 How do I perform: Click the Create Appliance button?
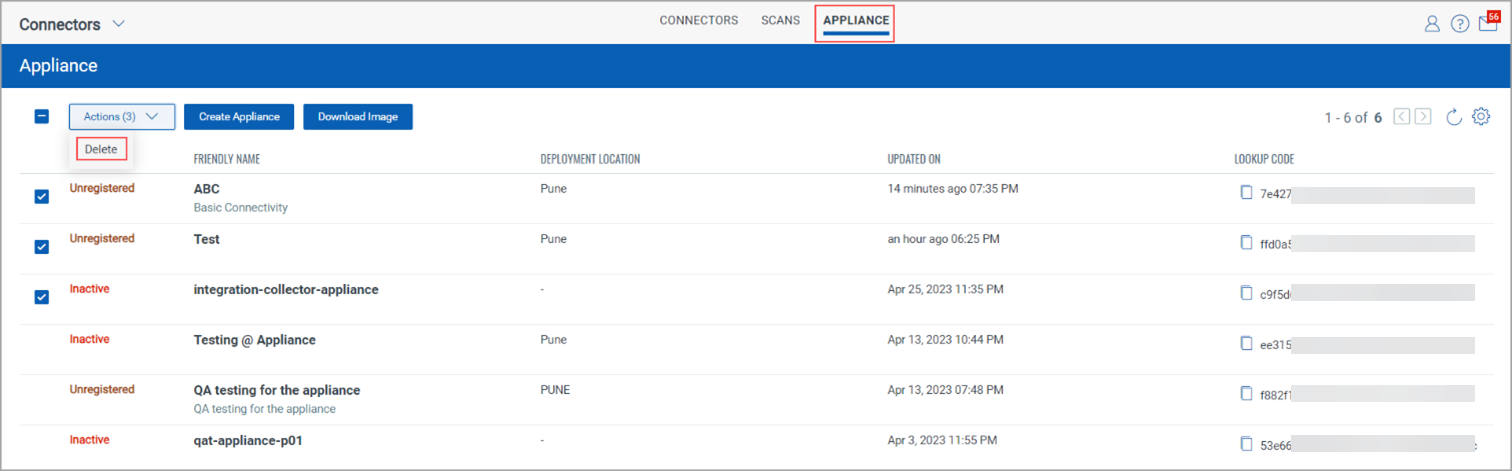click(x=239, y=117)
